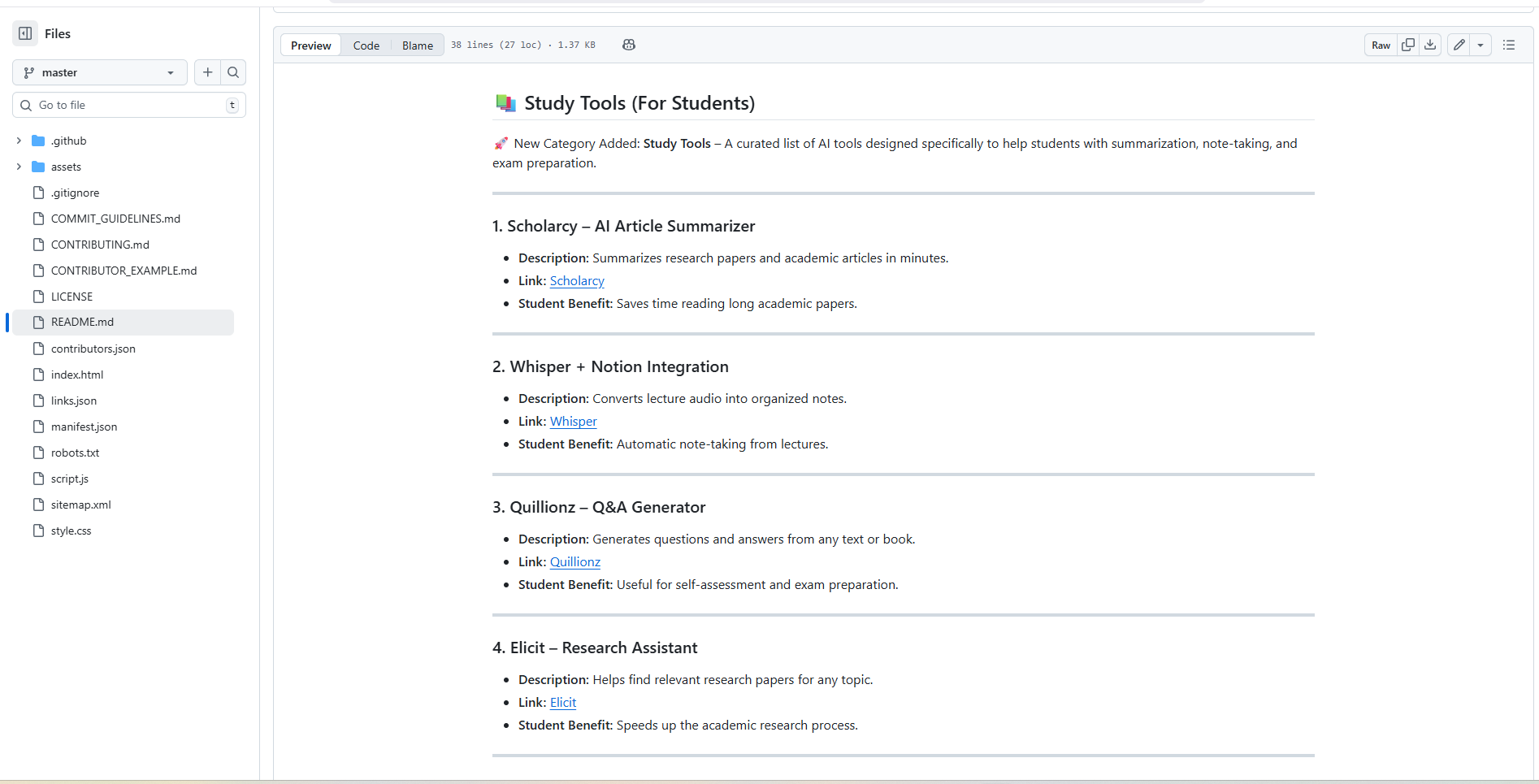Viewport: 1539px width, 784px height.
Task: Switch to the Preview tab
Action: (310, 45)
